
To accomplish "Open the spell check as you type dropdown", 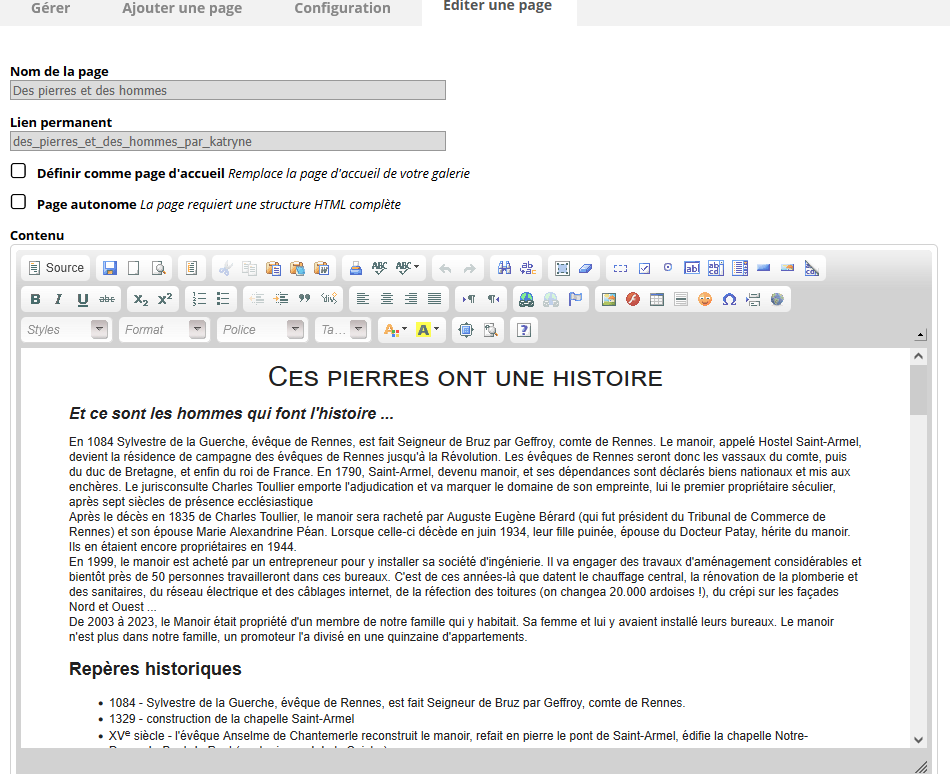I will (x=408, y=268).
